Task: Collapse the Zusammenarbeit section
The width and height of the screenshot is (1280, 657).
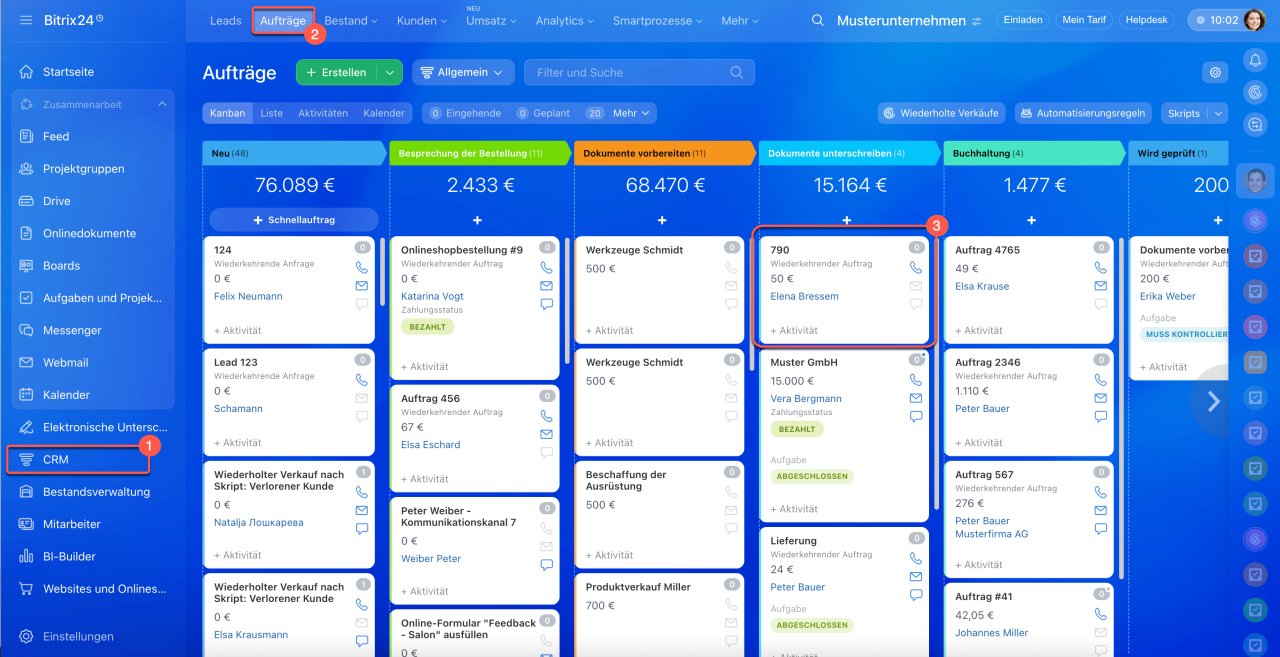Action: (x=163, y=104)
